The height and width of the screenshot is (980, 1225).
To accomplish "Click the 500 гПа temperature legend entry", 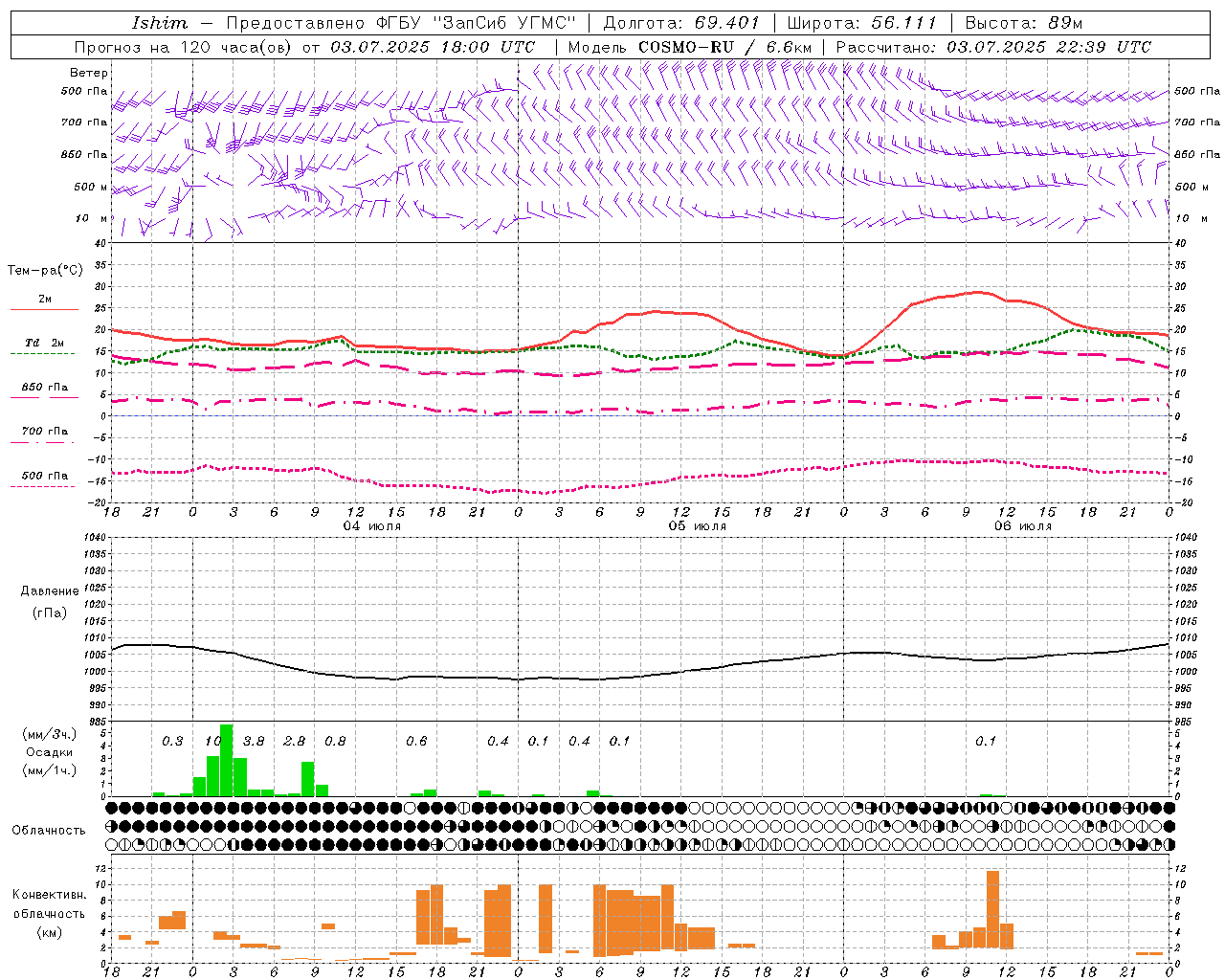I will click(44, 476).
